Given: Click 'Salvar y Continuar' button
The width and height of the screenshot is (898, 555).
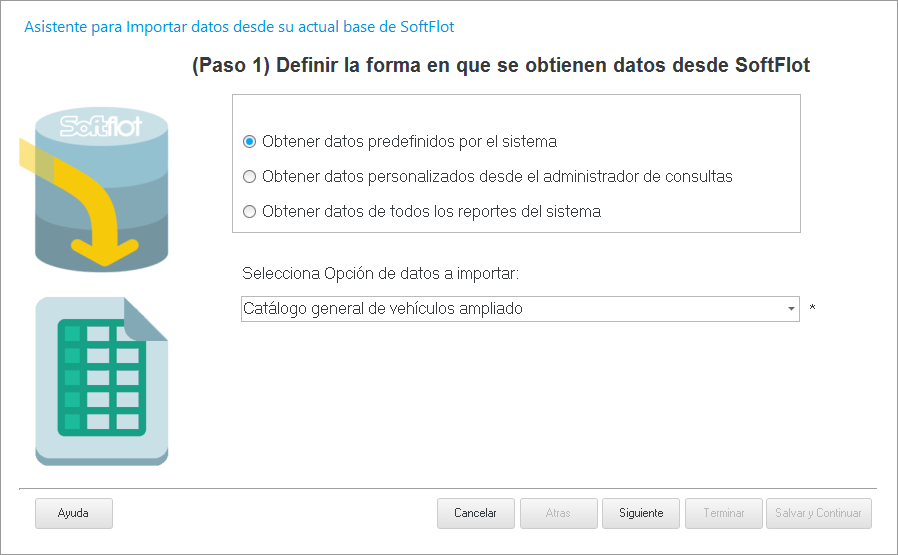Looking at the screenshot, I should pyautogui.click(x=818, y=513).
